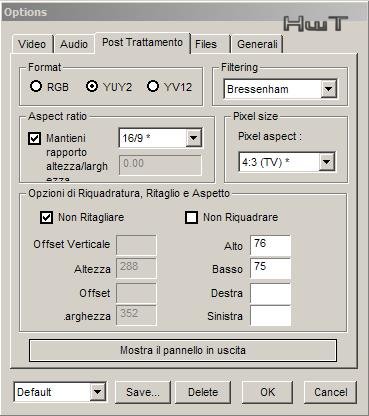This screenshot has width=369, height=416.
Task: Click Mostra il pannello in uscita button
Action: pos(183,350)
